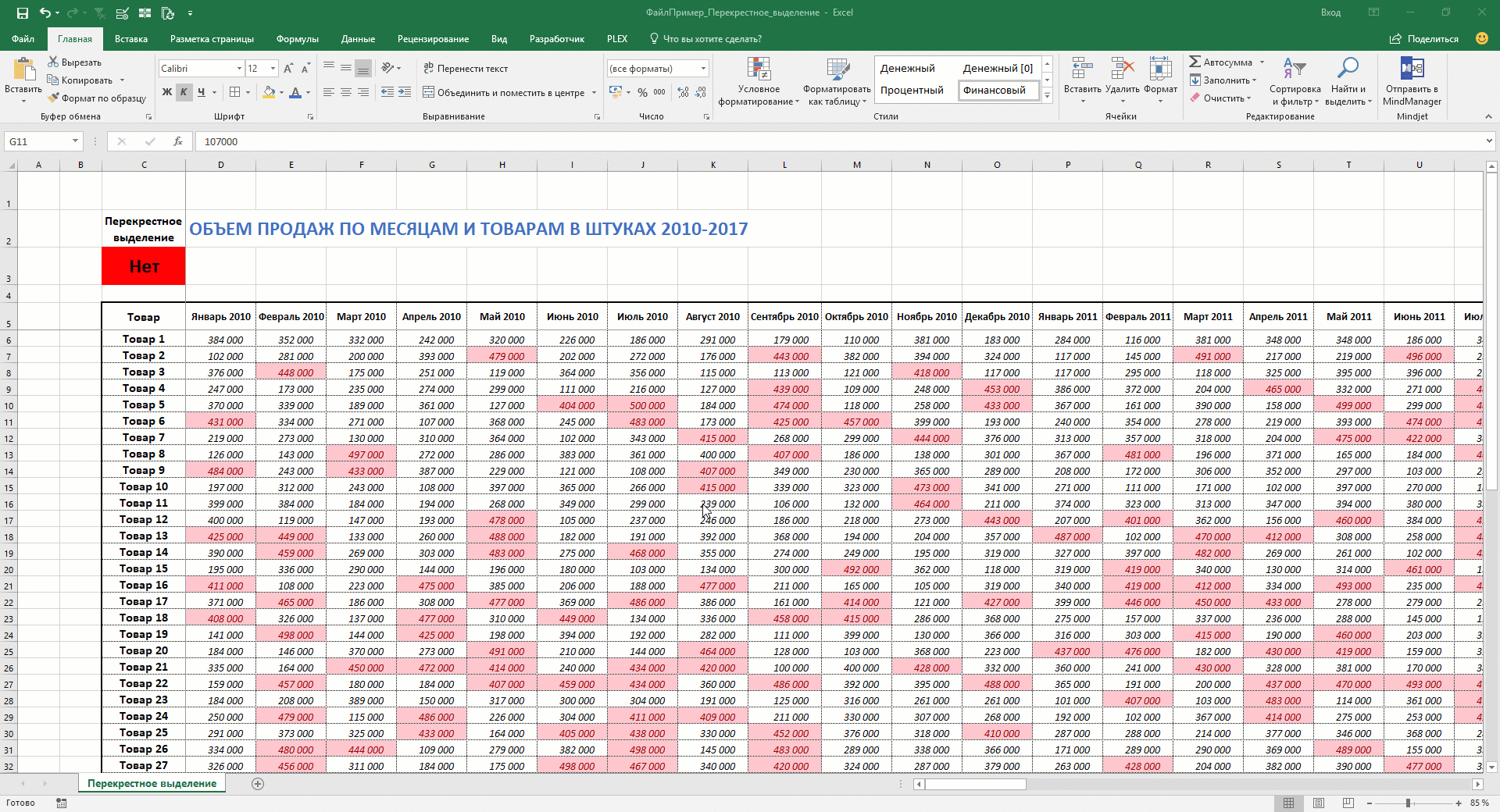
Task: Open the Данные ribbon tab
Action: 358,39
